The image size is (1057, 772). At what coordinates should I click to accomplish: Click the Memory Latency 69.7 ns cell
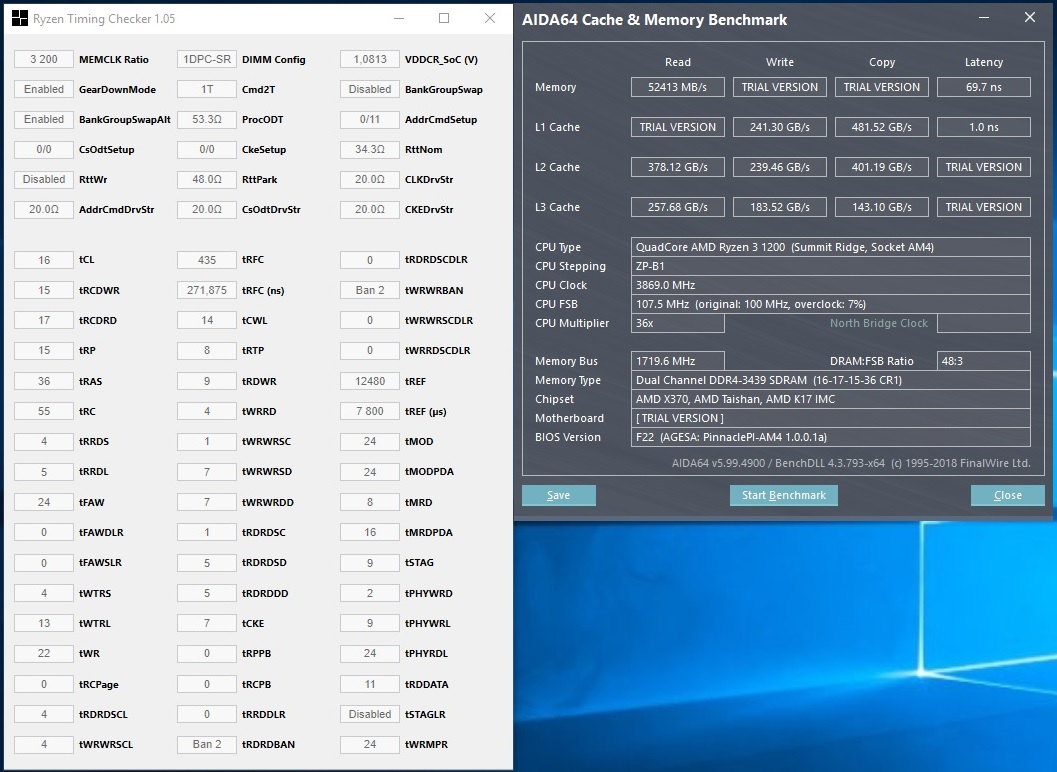[984, 87]
